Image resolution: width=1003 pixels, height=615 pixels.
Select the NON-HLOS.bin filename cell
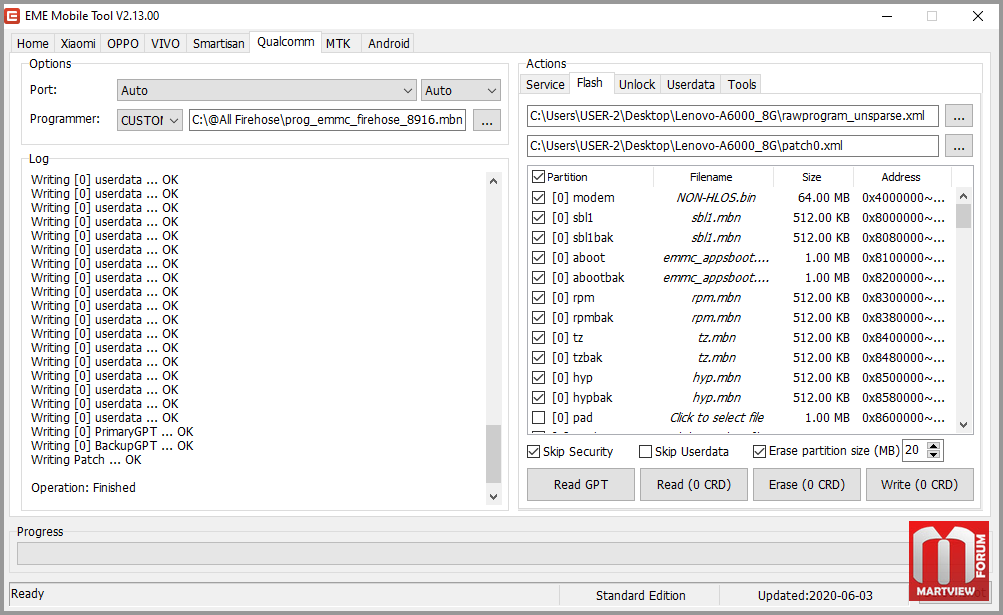click(716, 198)
